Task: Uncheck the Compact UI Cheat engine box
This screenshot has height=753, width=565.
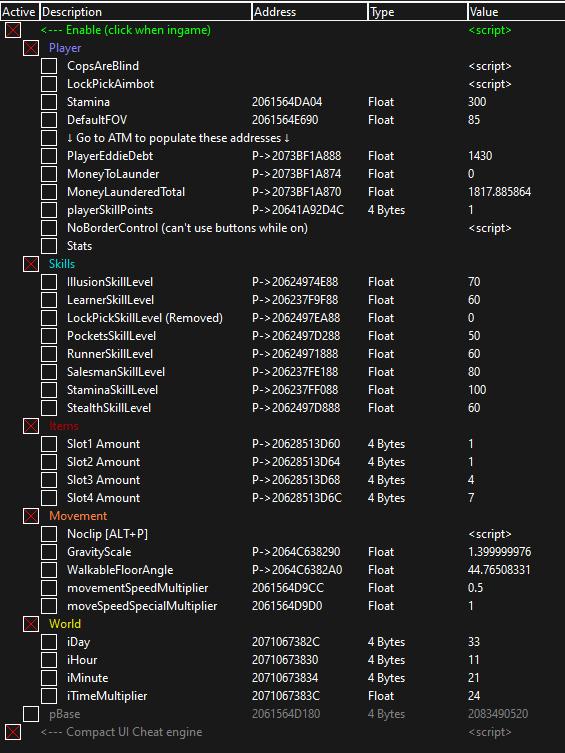Action: (13, 732)
